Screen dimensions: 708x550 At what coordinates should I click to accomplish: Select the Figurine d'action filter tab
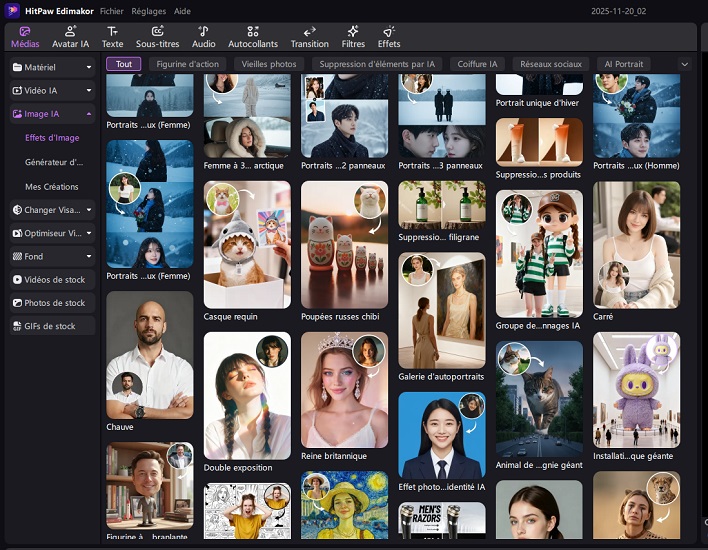point(187,64)
